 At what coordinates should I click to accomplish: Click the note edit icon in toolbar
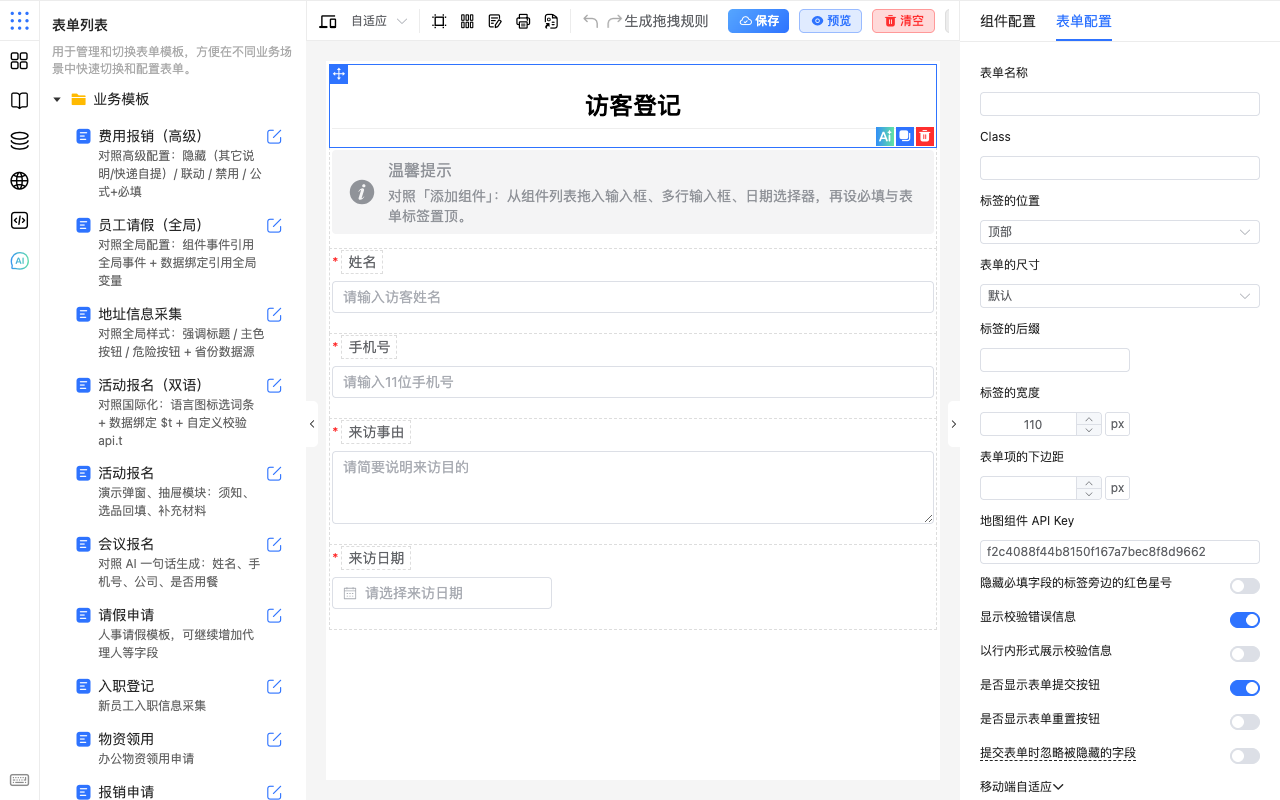click(x=495, y=21)
